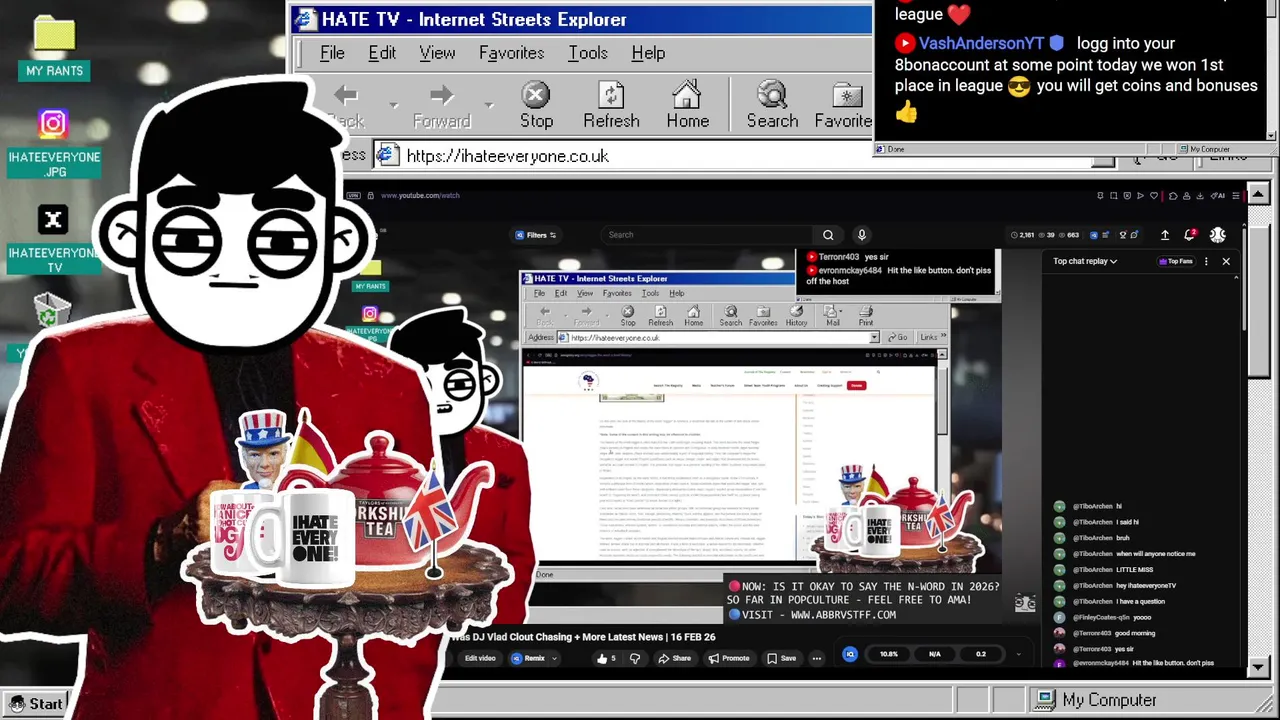This screenshot has width=1280, height=720.
Task: Toggle the Filters button near search
Action: coord(536,235)
